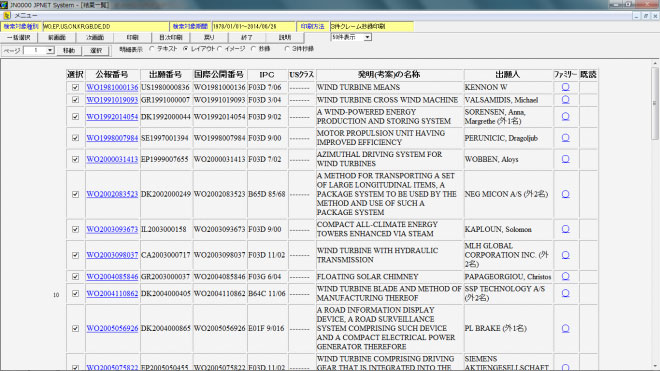This screenshot has height=371, width=660.
Task: Toggle checkbox for WO2002083523 row
Action: (x=75, y=194)
